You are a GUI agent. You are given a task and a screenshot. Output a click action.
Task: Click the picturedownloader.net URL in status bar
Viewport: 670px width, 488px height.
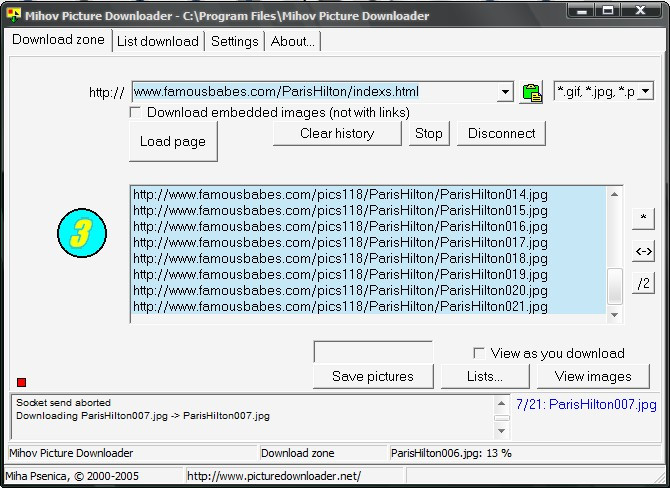coord(274,476)
